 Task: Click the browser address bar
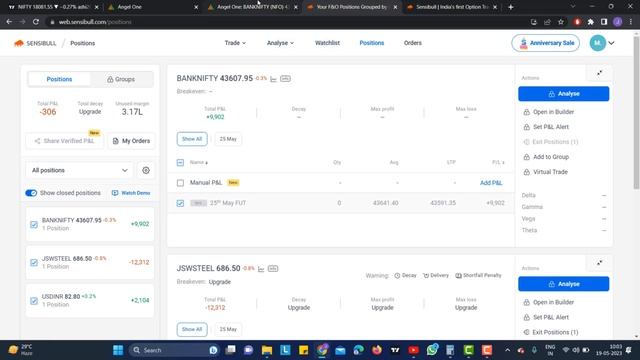(286, 22)
